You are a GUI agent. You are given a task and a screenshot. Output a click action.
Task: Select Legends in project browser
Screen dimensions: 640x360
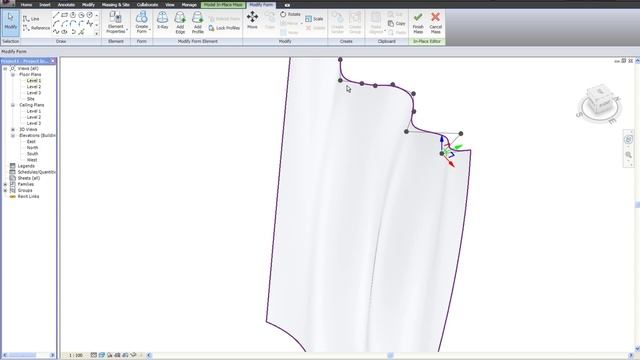pyautogui.click(x=26, y=166)
